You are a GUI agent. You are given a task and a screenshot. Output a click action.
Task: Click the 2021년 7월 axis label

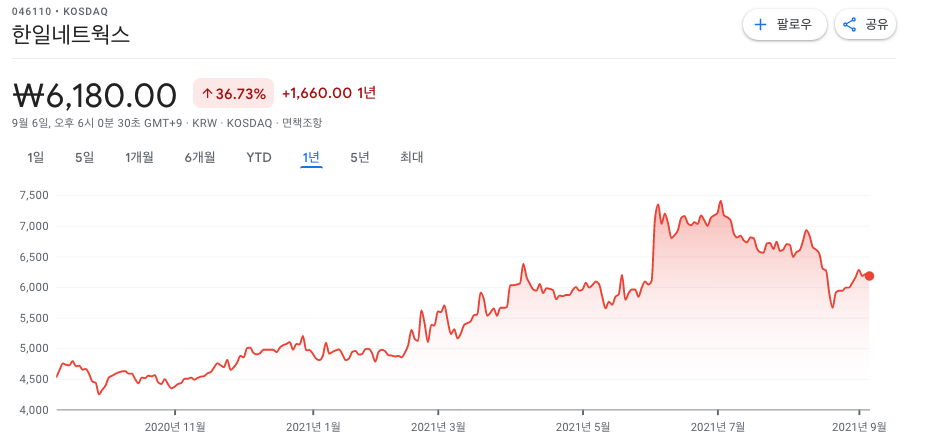tap(718, 426)
